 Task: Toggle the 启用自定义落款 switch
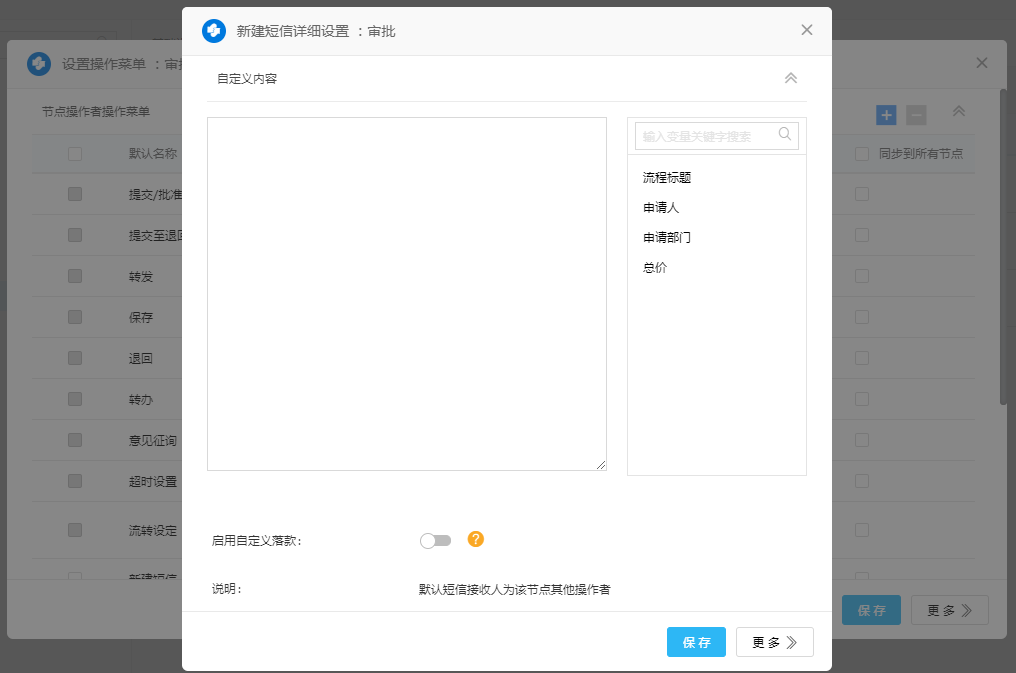click(x=436, y=540)
